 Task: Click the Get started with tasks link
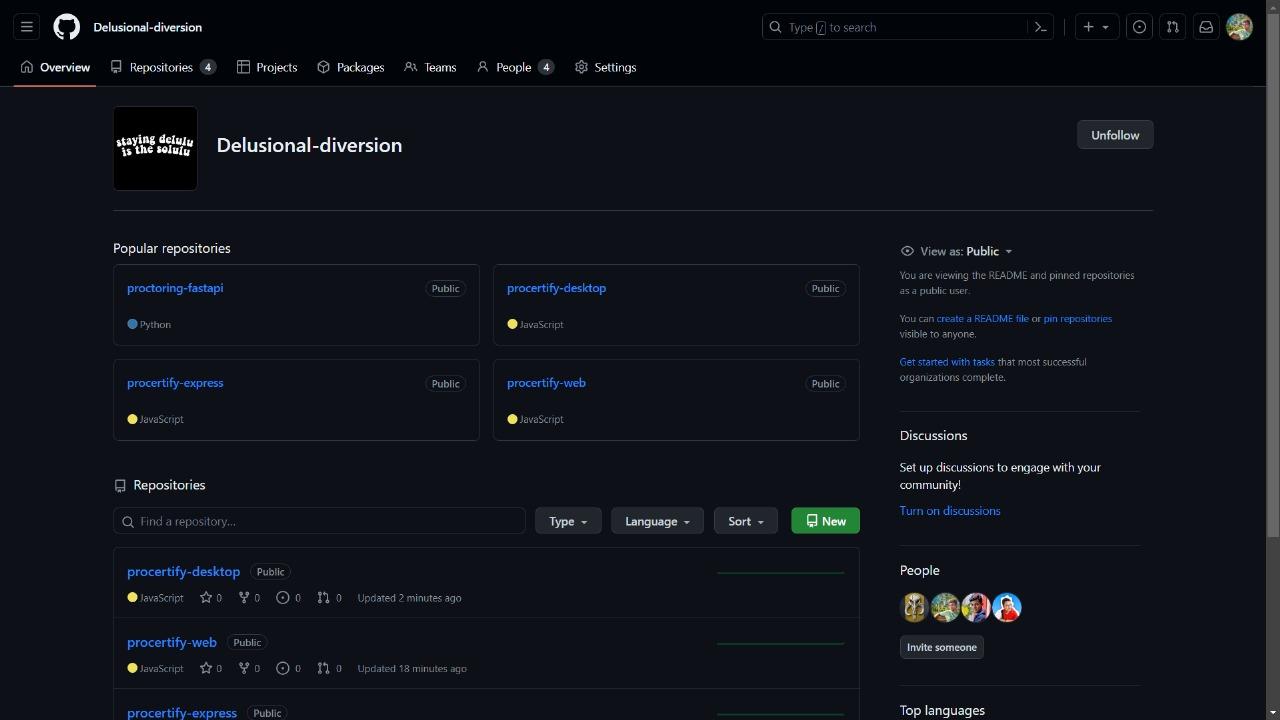947,362
